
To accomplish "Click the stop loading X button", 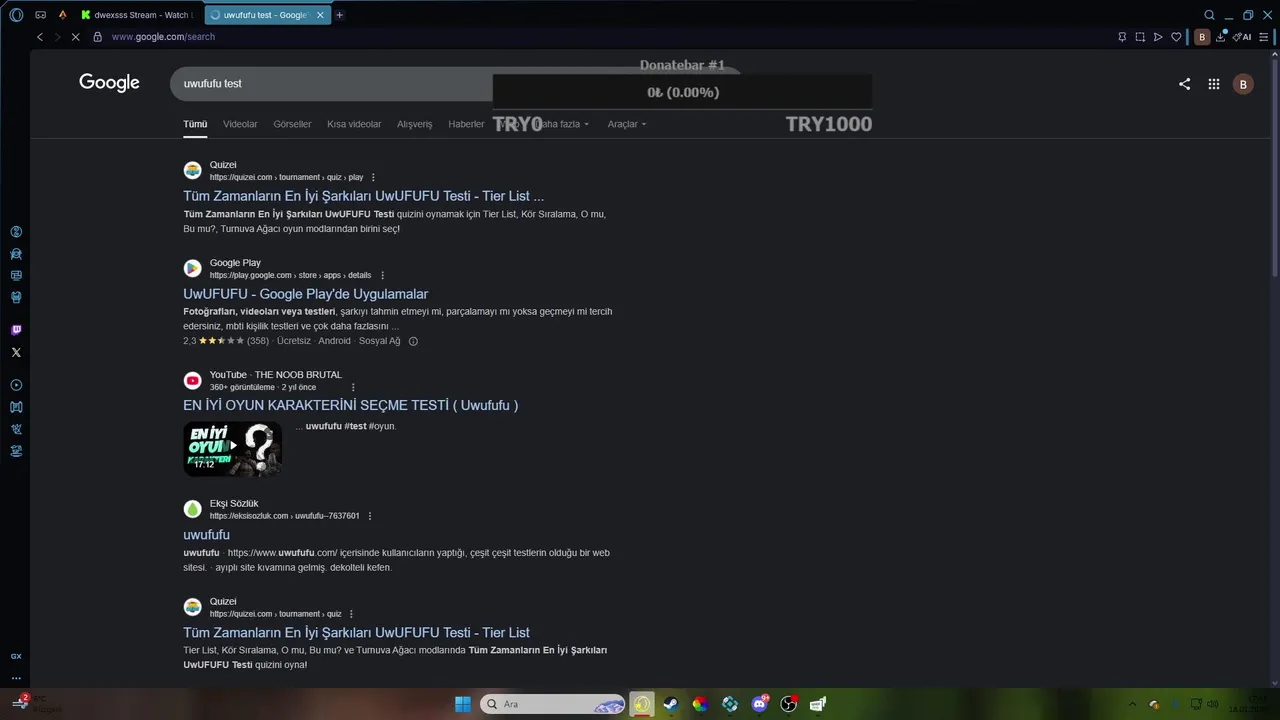I will click(x=76, y=37).
